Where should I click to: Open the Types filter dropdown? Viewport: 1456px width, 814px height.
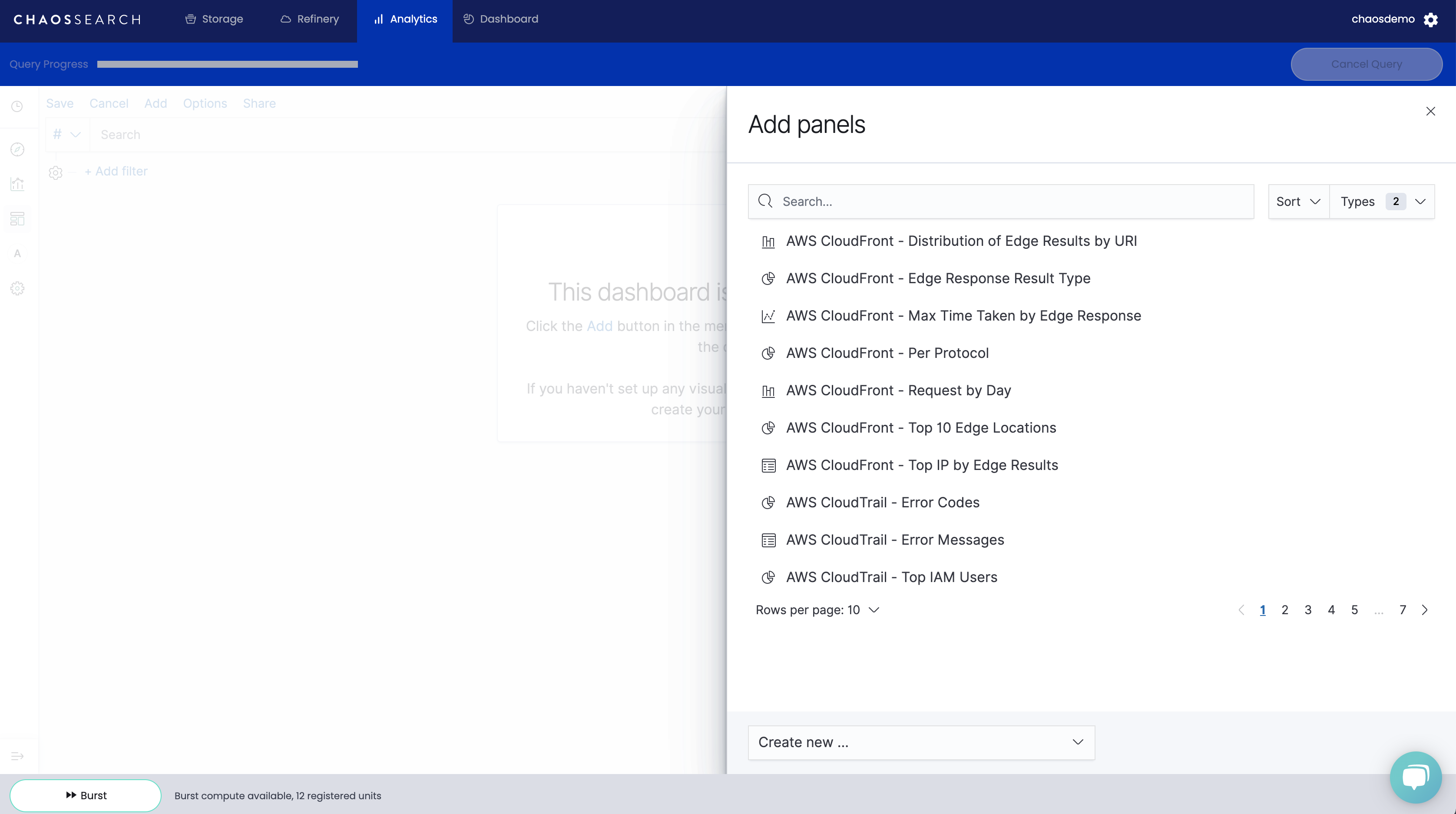pyautogui.click(x=1382, y=202)
